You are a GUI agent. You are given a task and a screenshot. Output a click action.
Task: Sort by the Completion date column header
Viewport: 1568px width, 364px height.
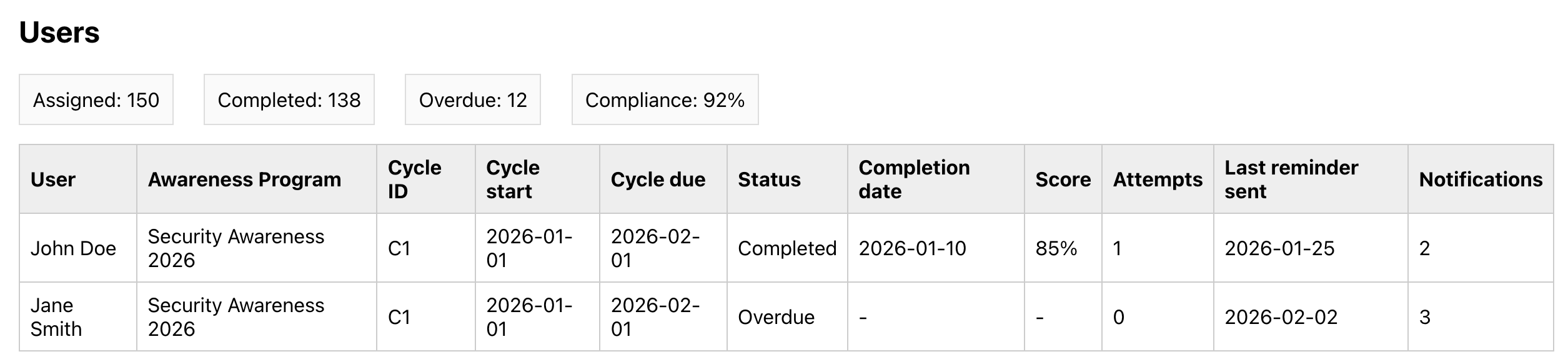point(914,179)
